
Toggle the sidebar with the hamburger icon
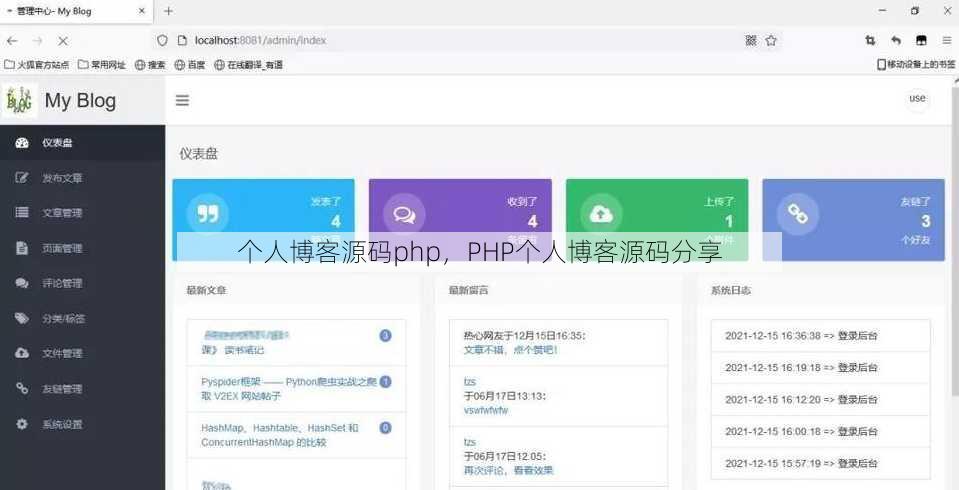(182, 100)
